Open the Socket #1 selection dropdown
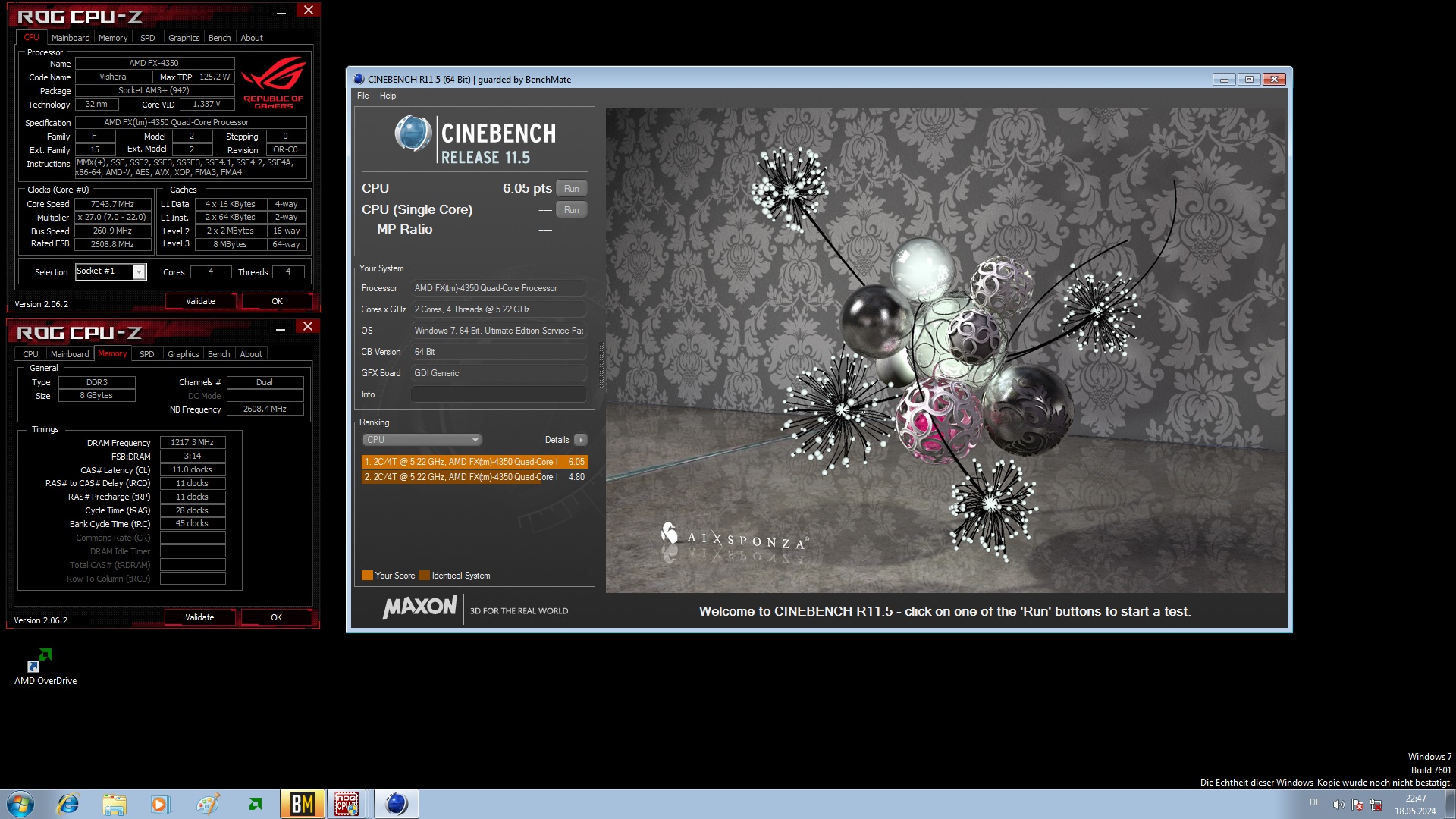The height and width of the screenshot is (819, 1456). click(x=139, y=272)
